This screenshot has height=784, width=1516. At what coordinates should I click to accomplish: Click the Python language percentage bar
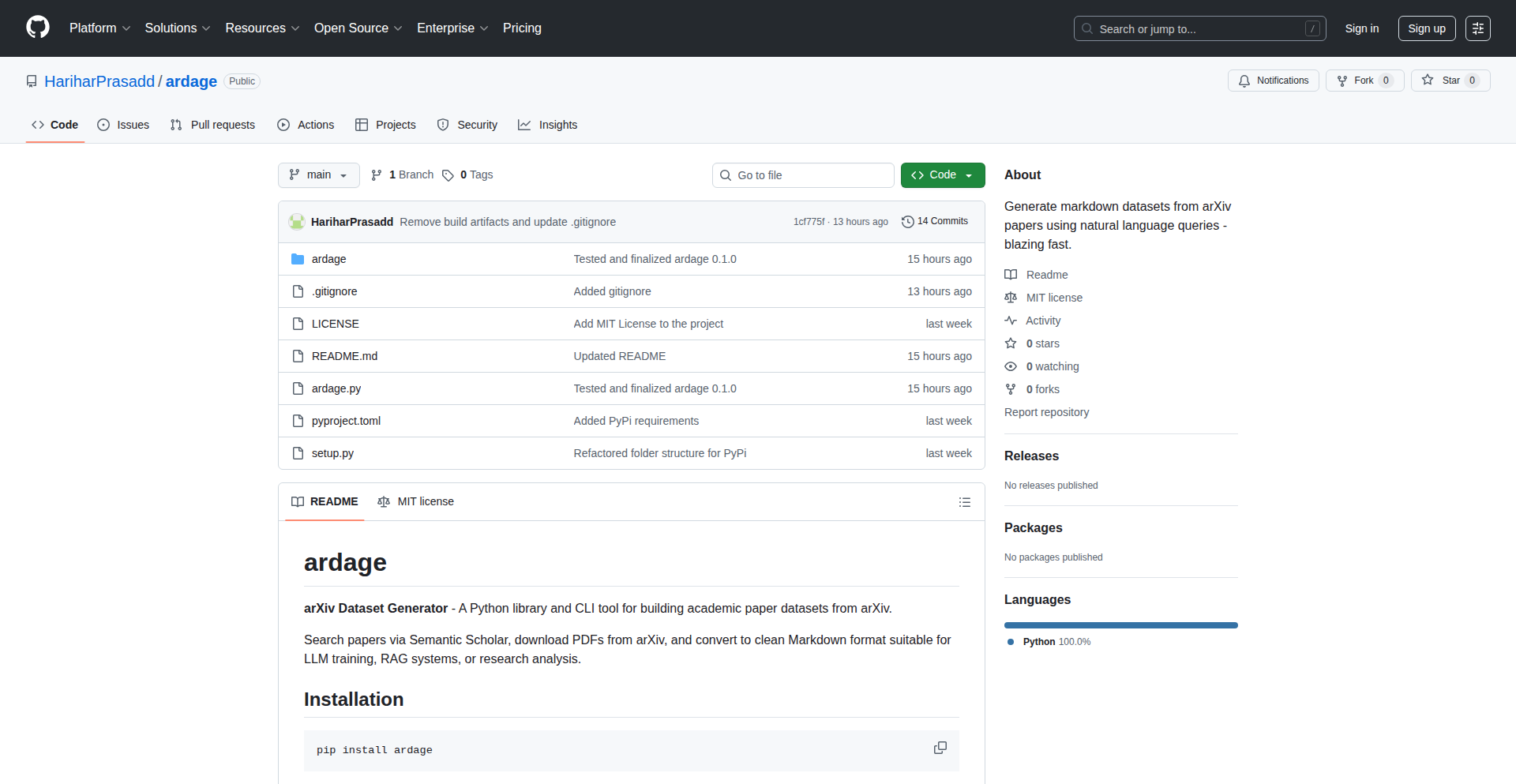point(1120,625)
